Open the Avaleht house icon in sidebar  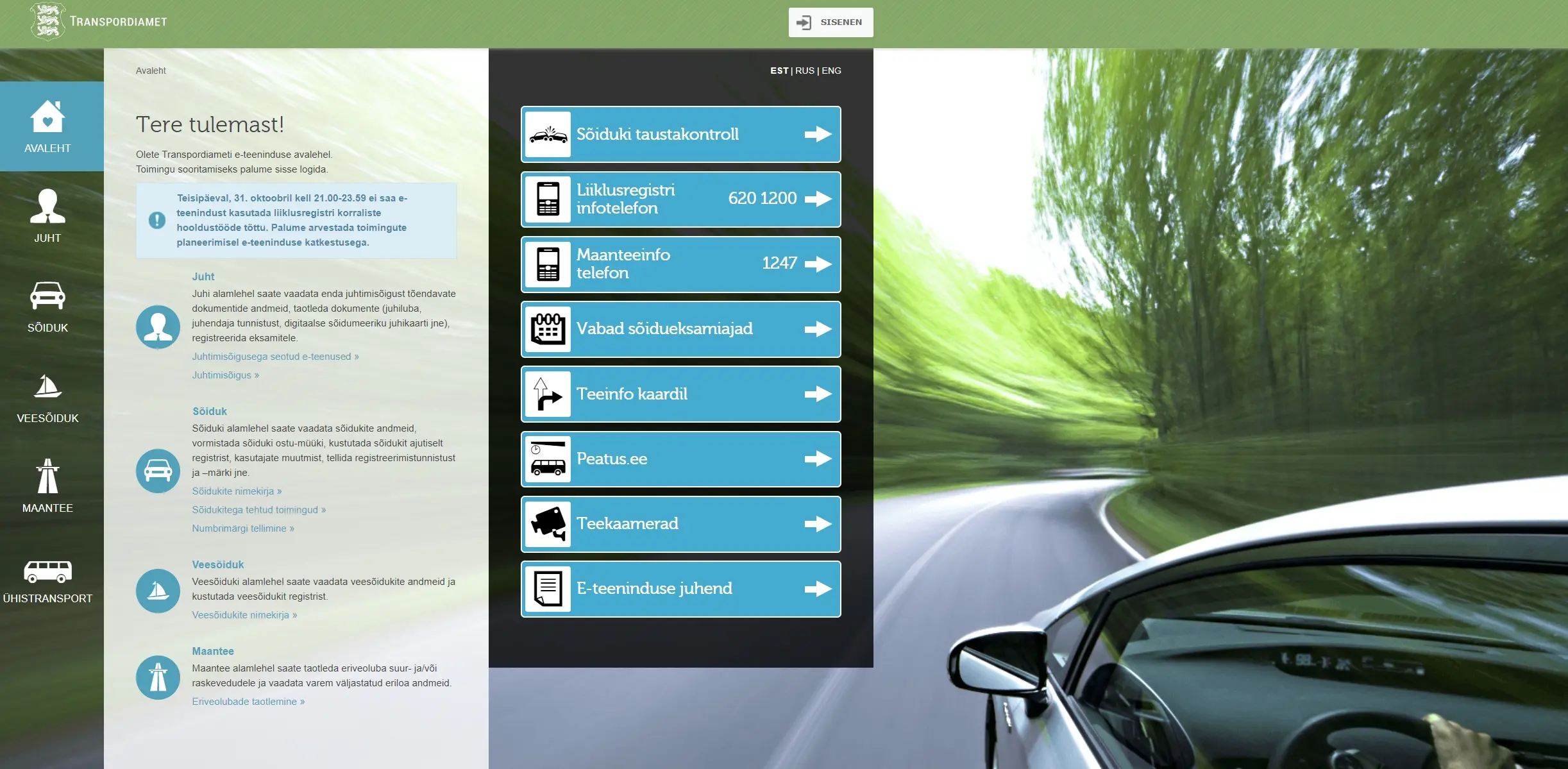47,117
